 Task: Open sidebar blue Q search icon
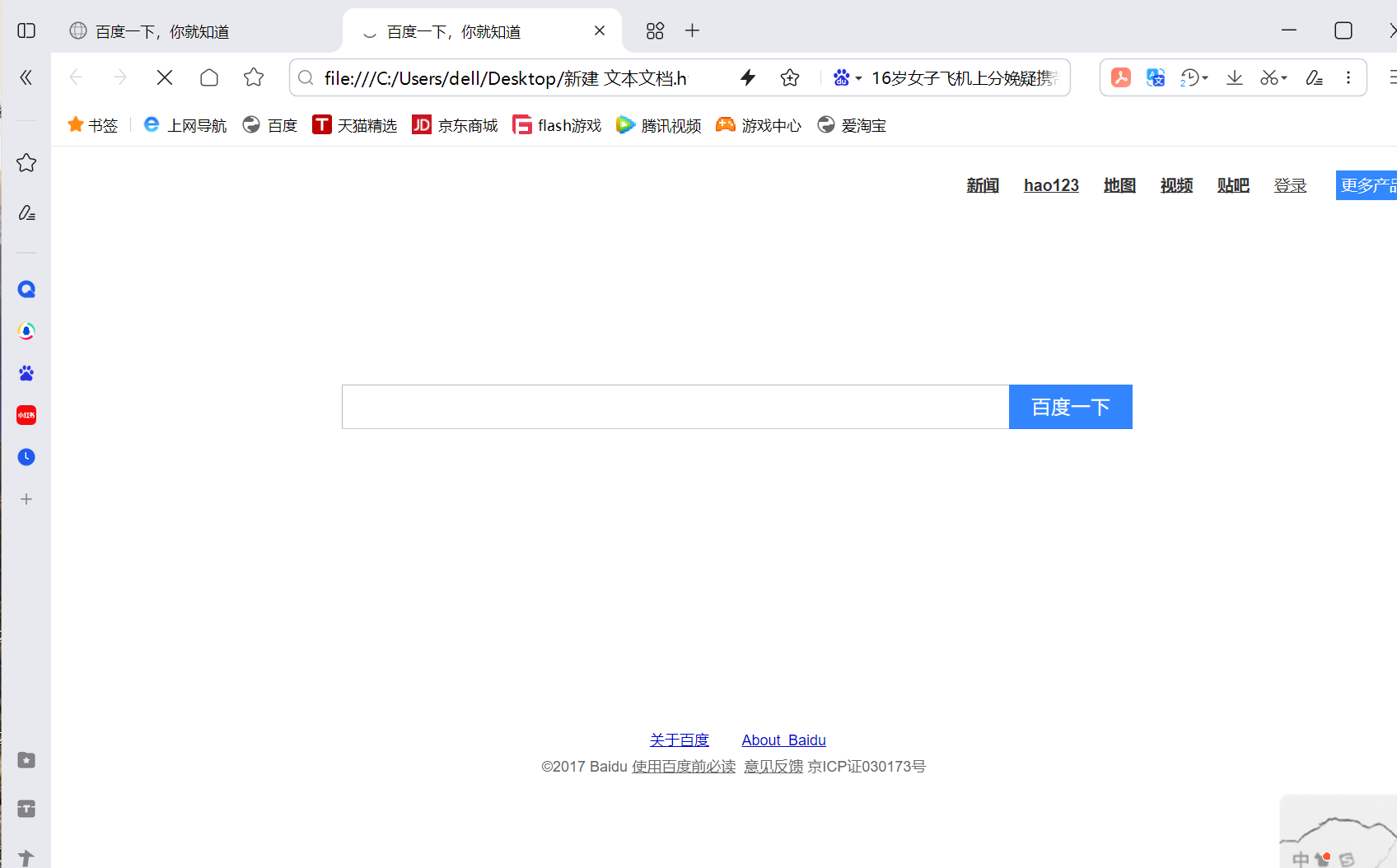(x=26, y=289)
